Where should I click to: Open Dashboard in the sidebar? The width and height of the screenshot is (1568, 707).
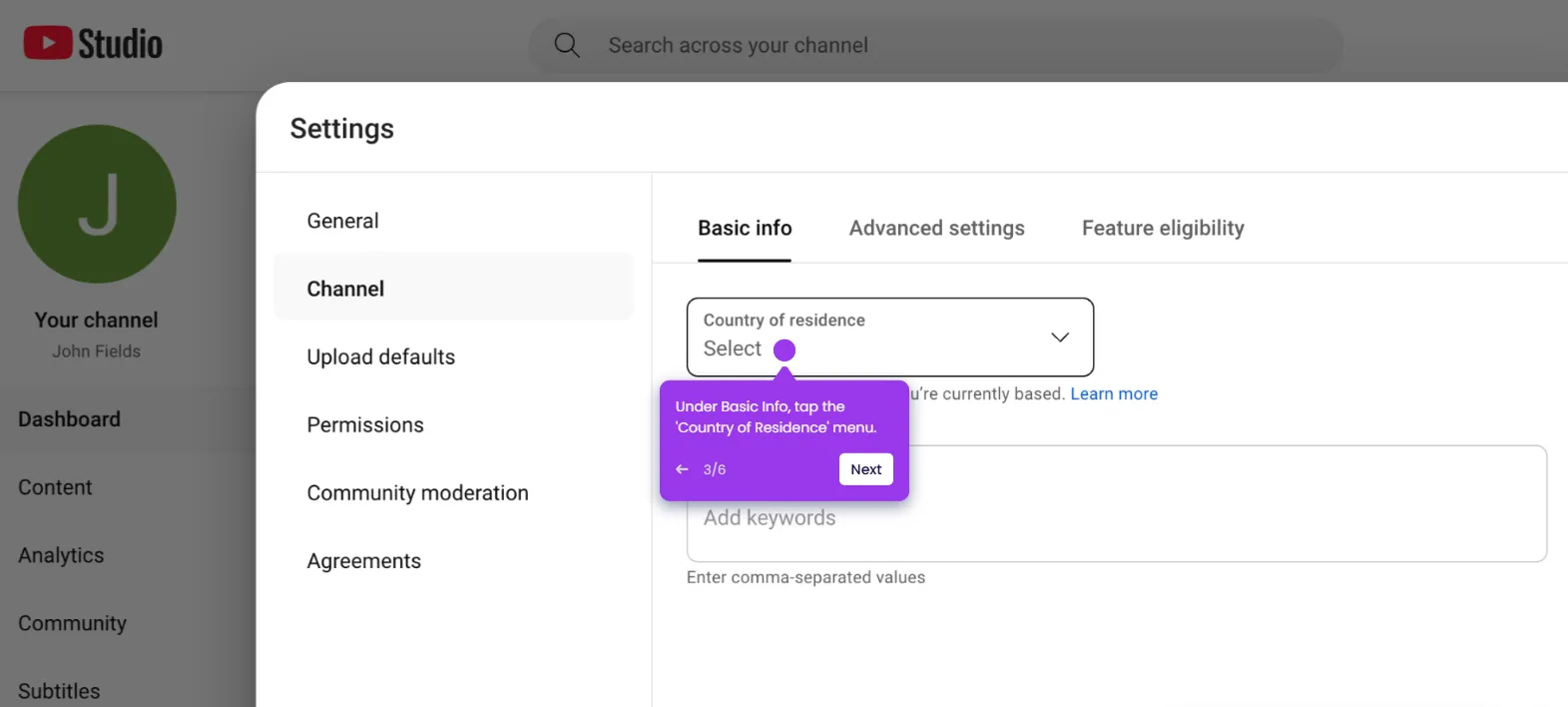tap(128, 419)
